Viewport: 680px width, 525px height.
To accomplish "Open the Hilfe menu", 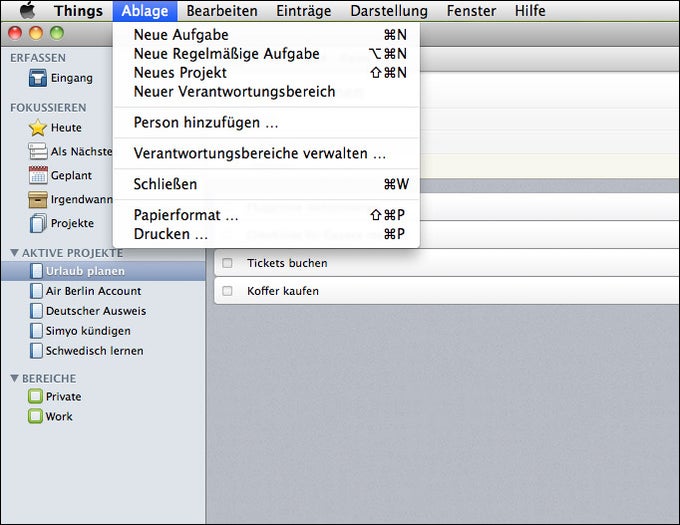I will pyautogui.click(x=530, y=11).
